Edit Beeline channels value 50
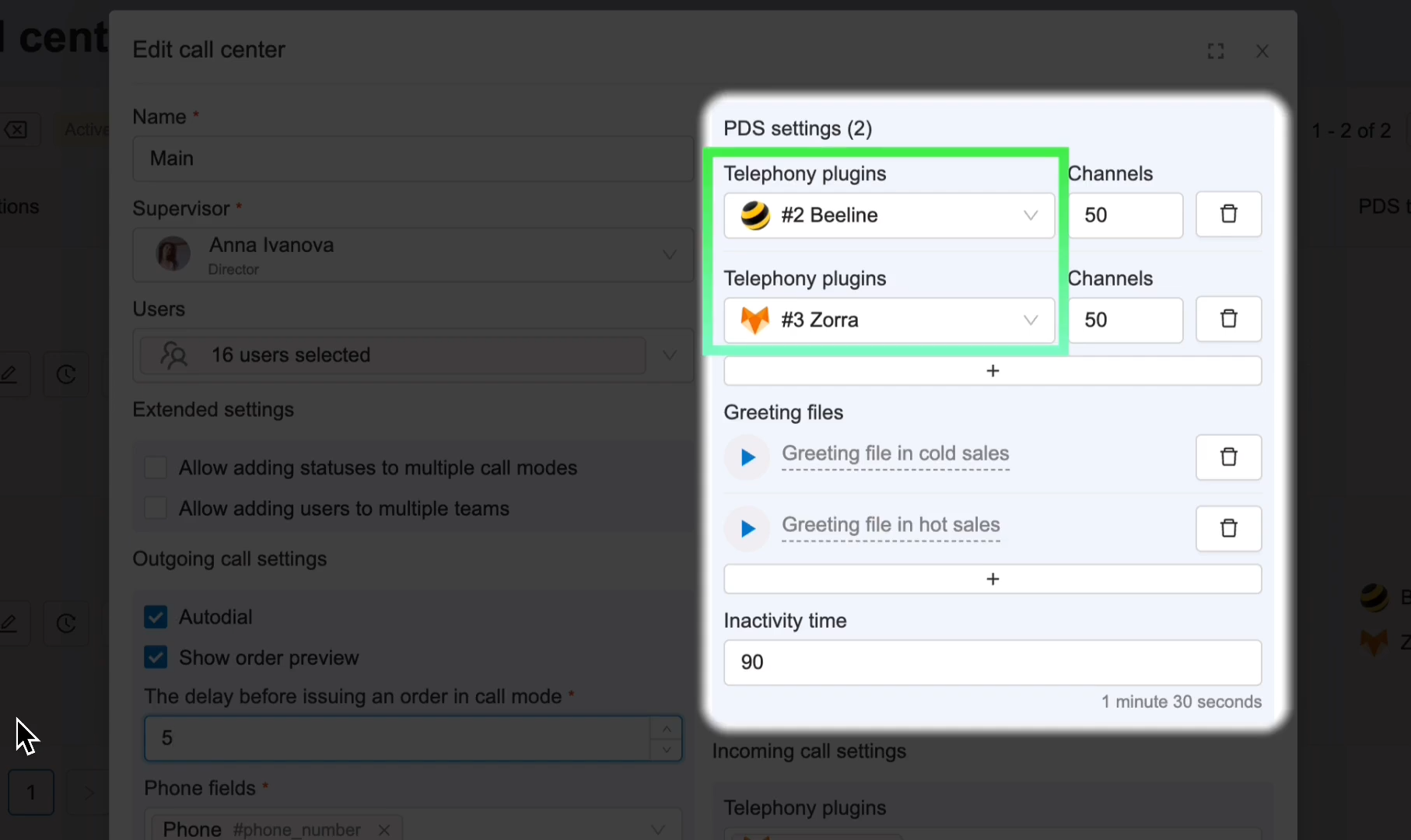The width and height of the screenshot is (1411, 840). pyautogui.click(x=1126, y=215)
